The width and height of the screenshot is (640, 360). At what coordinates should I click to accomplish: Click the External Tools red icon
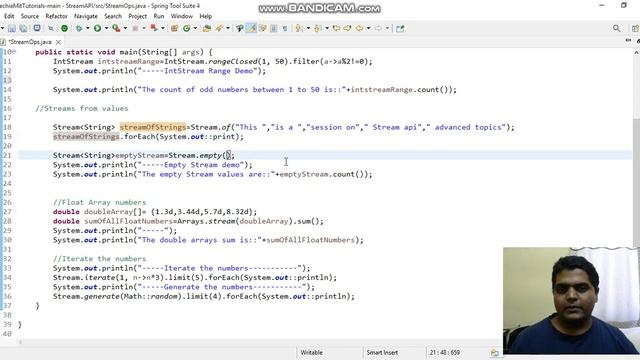(154, 28)
